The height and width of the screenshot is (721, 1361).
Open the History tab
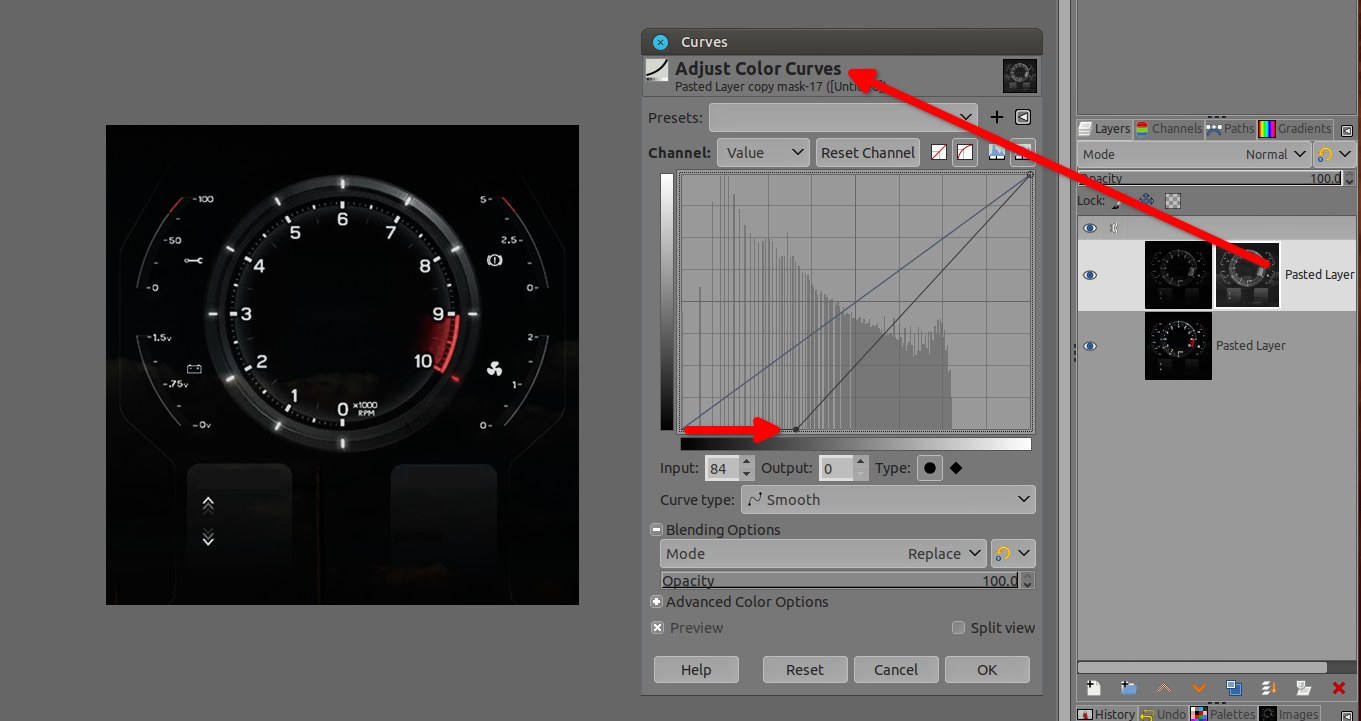1106,714
